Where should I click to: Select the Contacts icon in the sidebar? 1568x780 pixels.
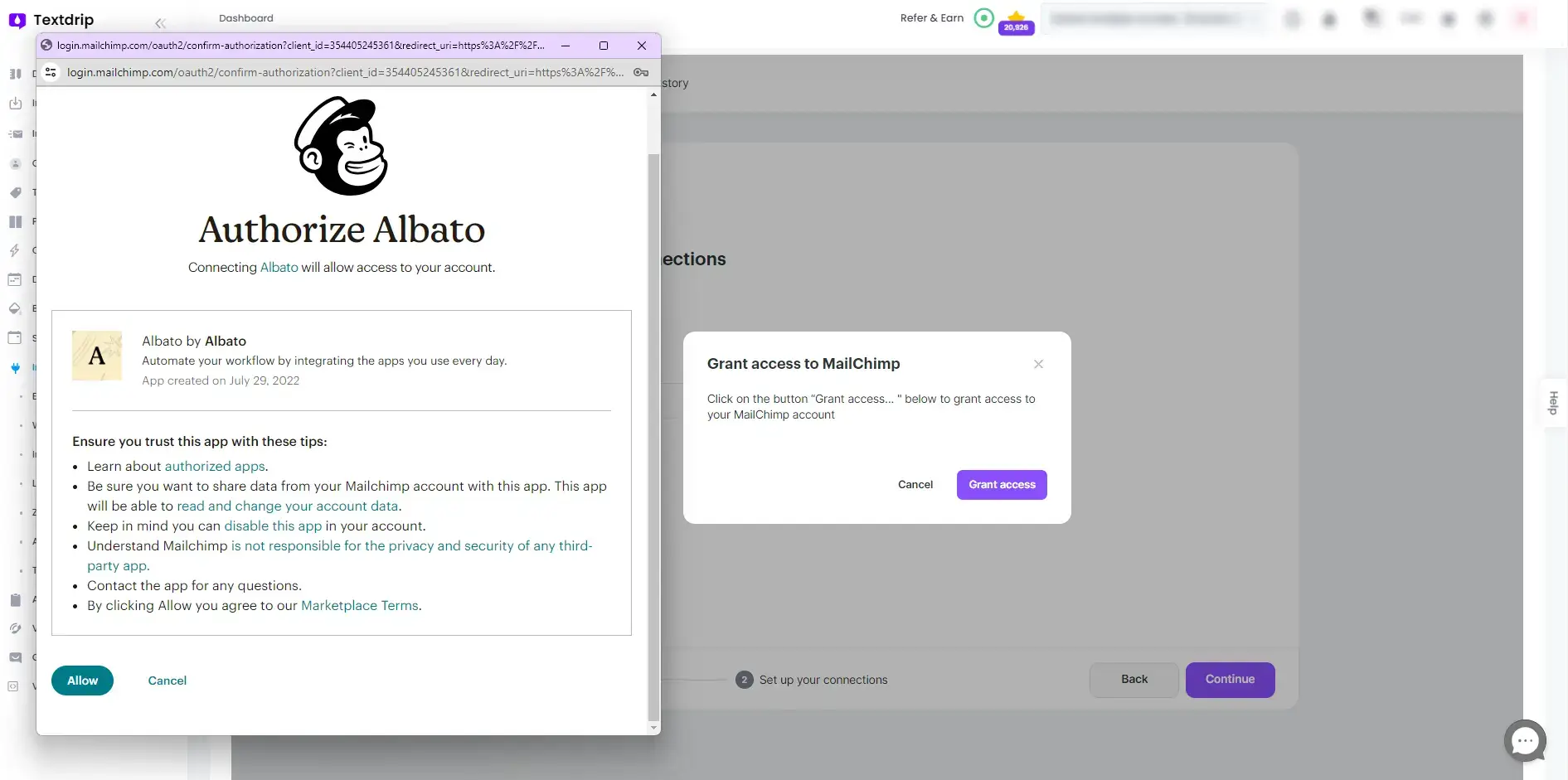click(x=15, y=163)
